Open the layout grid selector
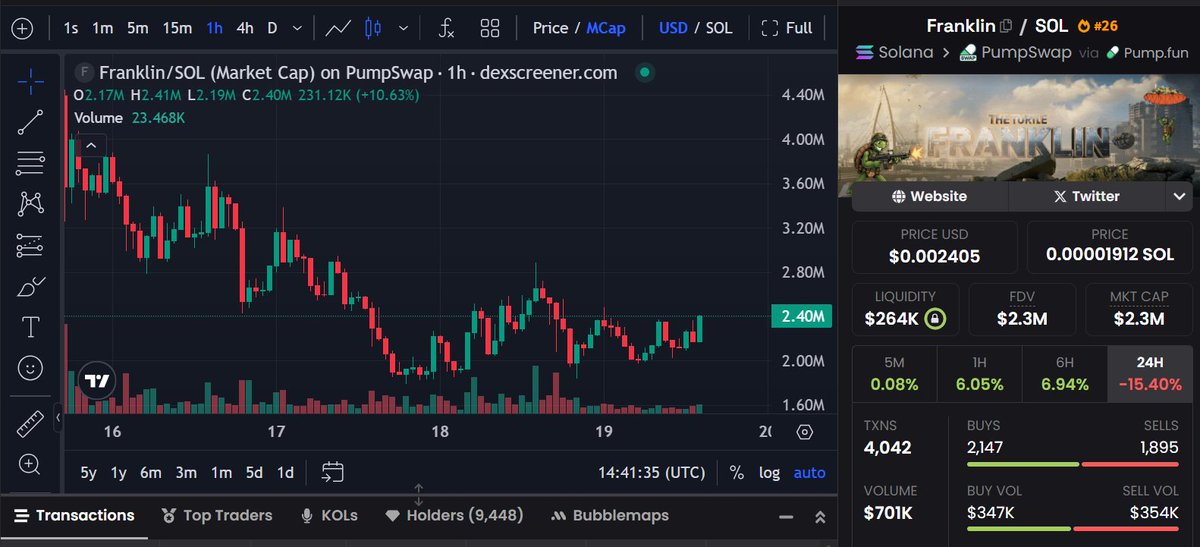This screenshot has width=1200, height=547. point(490,28)
